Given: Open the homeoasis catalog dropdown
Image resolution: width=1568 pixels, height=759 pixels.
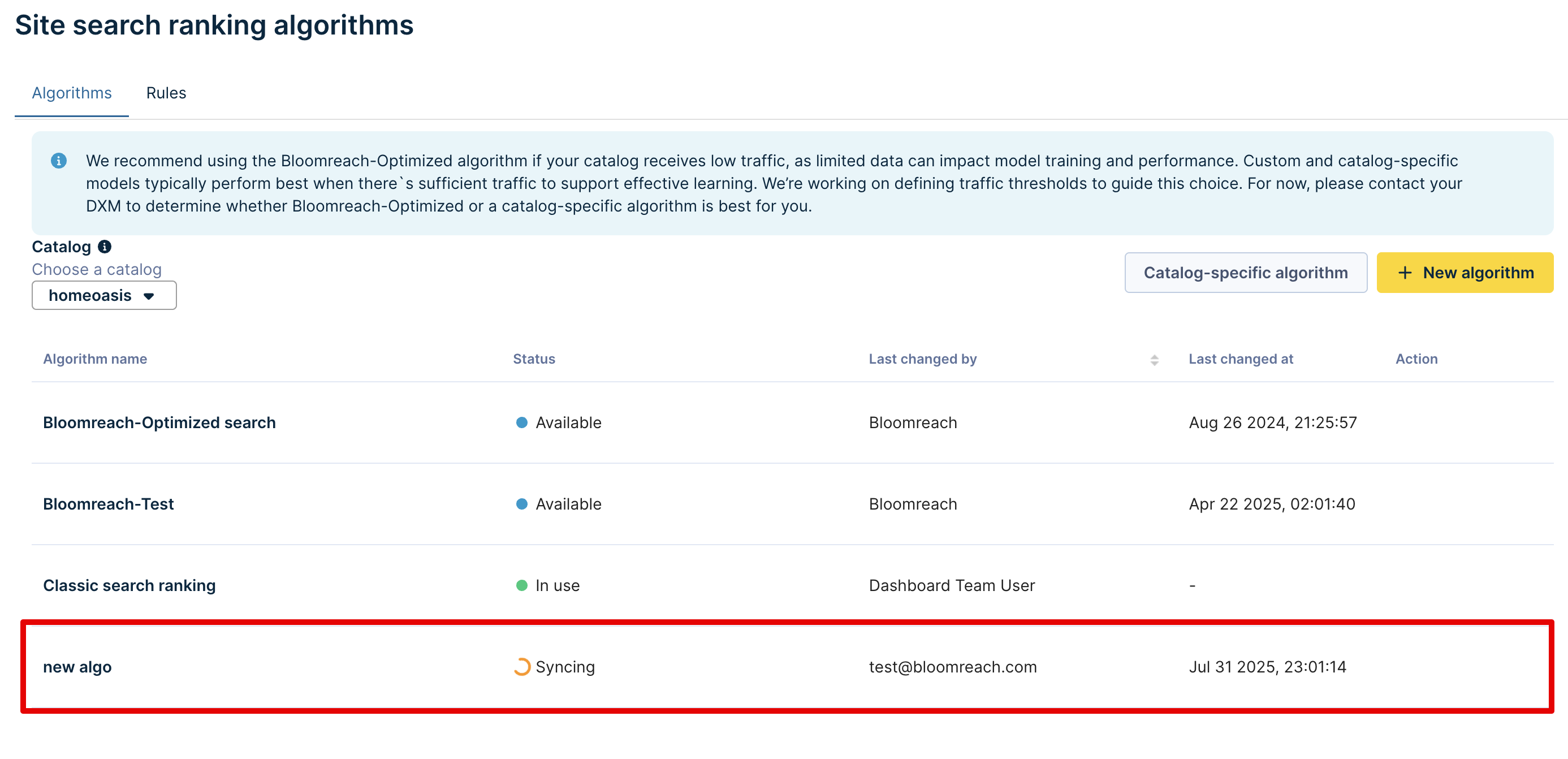Looking at the screenshot, I should 104,295.
